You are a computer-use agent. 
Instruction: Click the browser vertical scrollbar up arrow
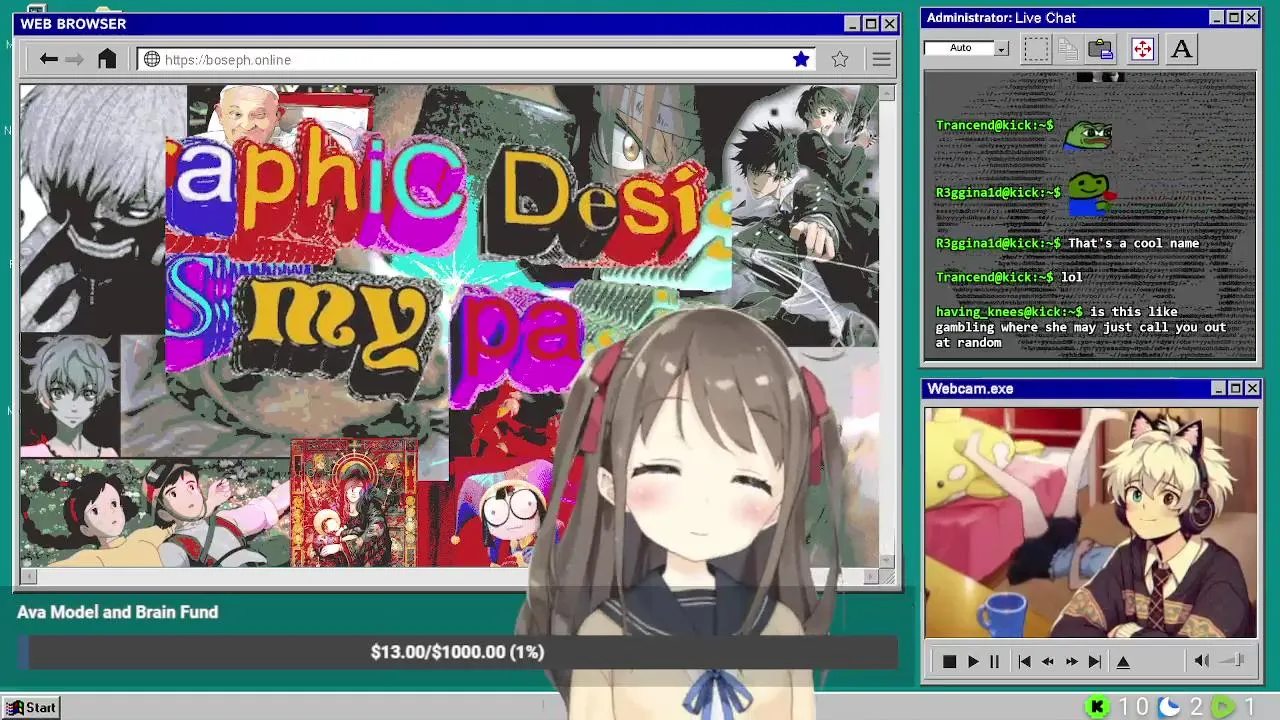[886, 93]
